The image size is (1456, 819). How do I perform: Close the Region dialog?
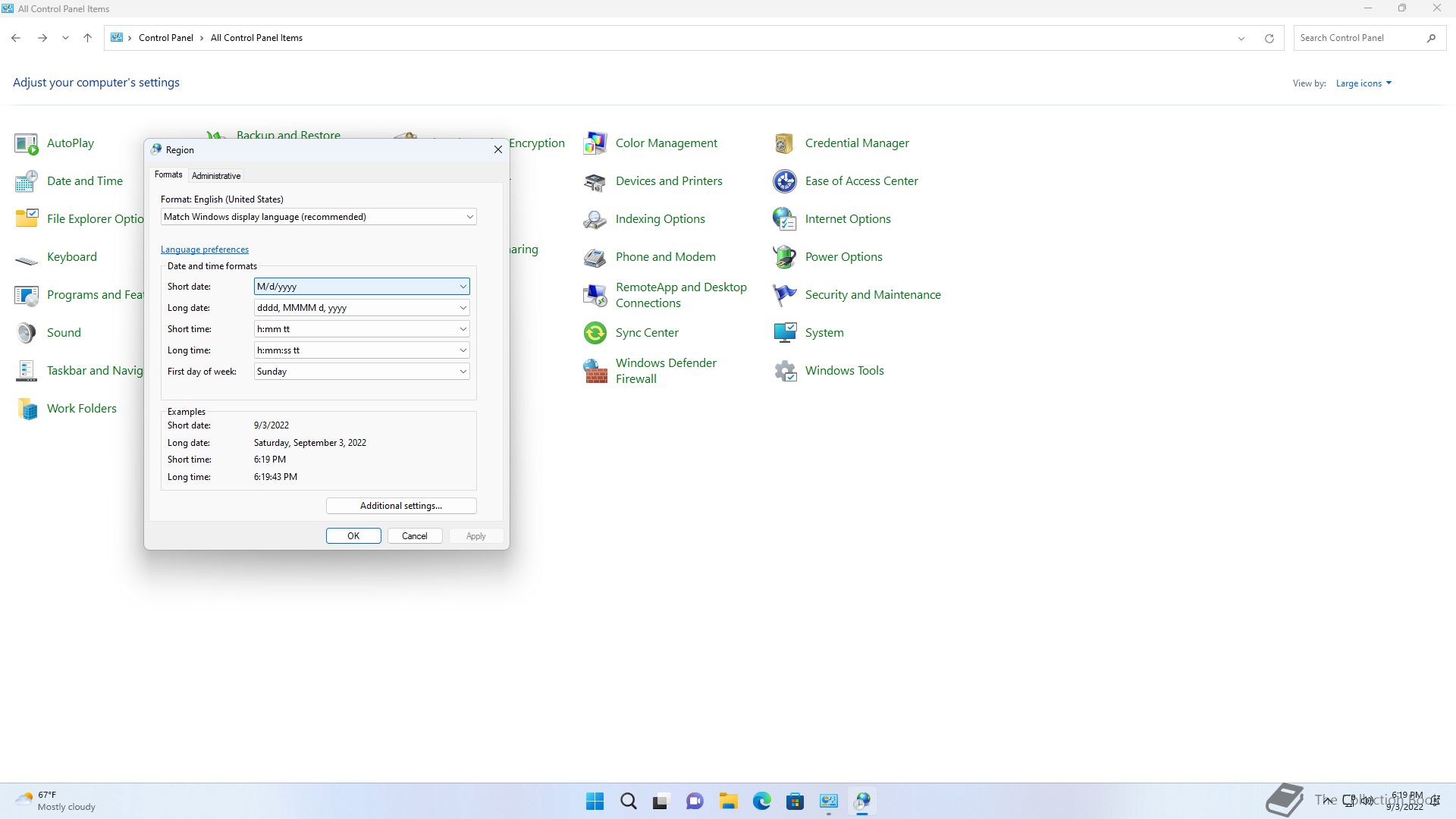(x=498, y=149)
